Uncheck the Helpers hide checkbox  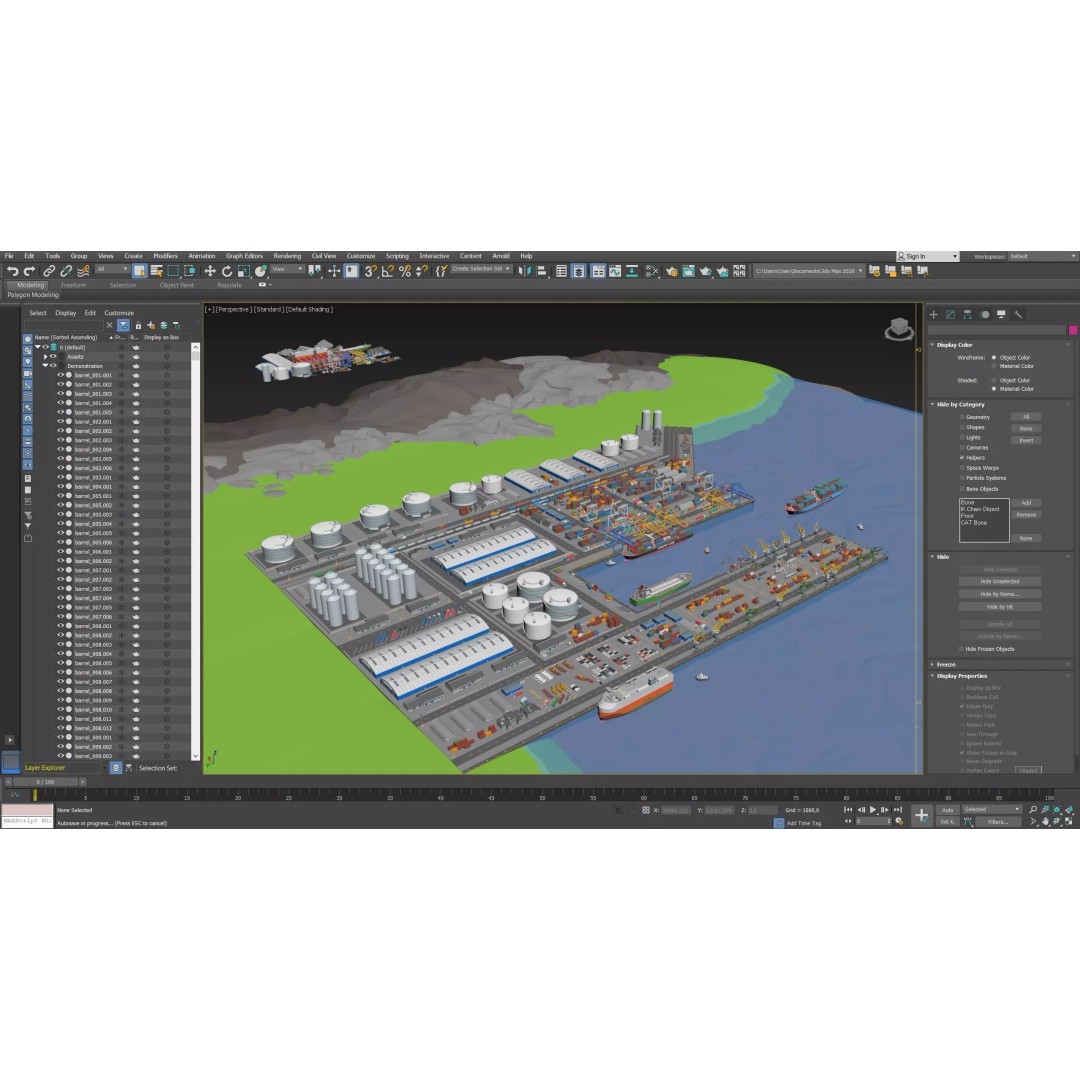(962, 458)
